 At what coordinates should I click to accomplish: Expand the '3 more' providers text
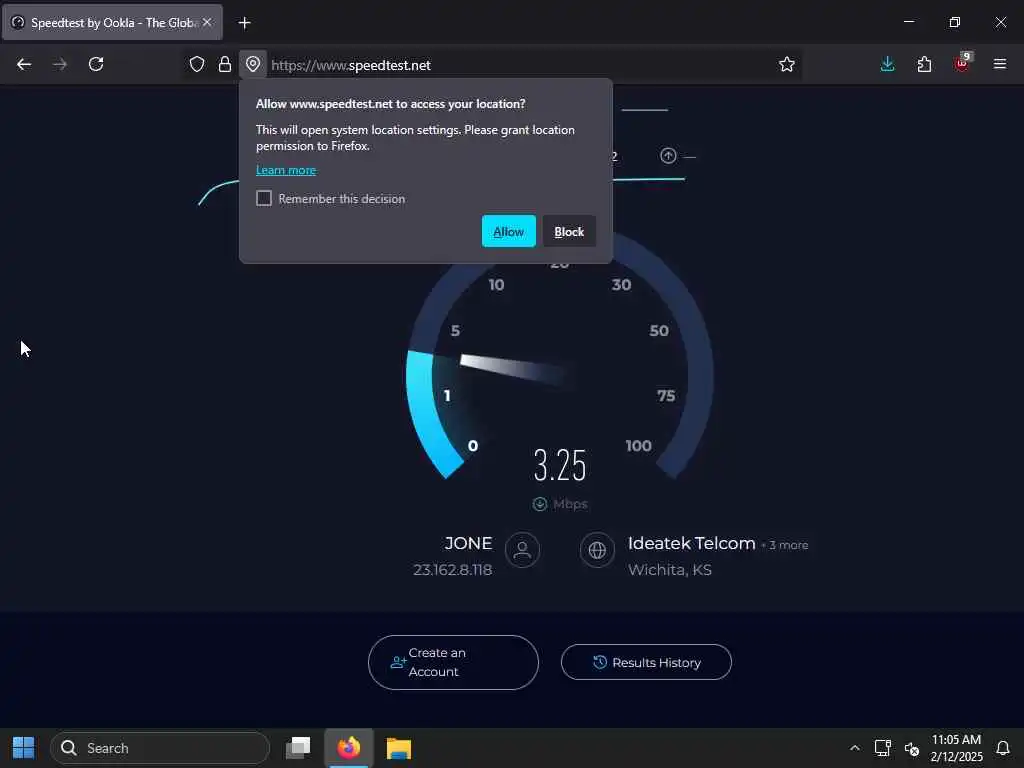[788, 545]
